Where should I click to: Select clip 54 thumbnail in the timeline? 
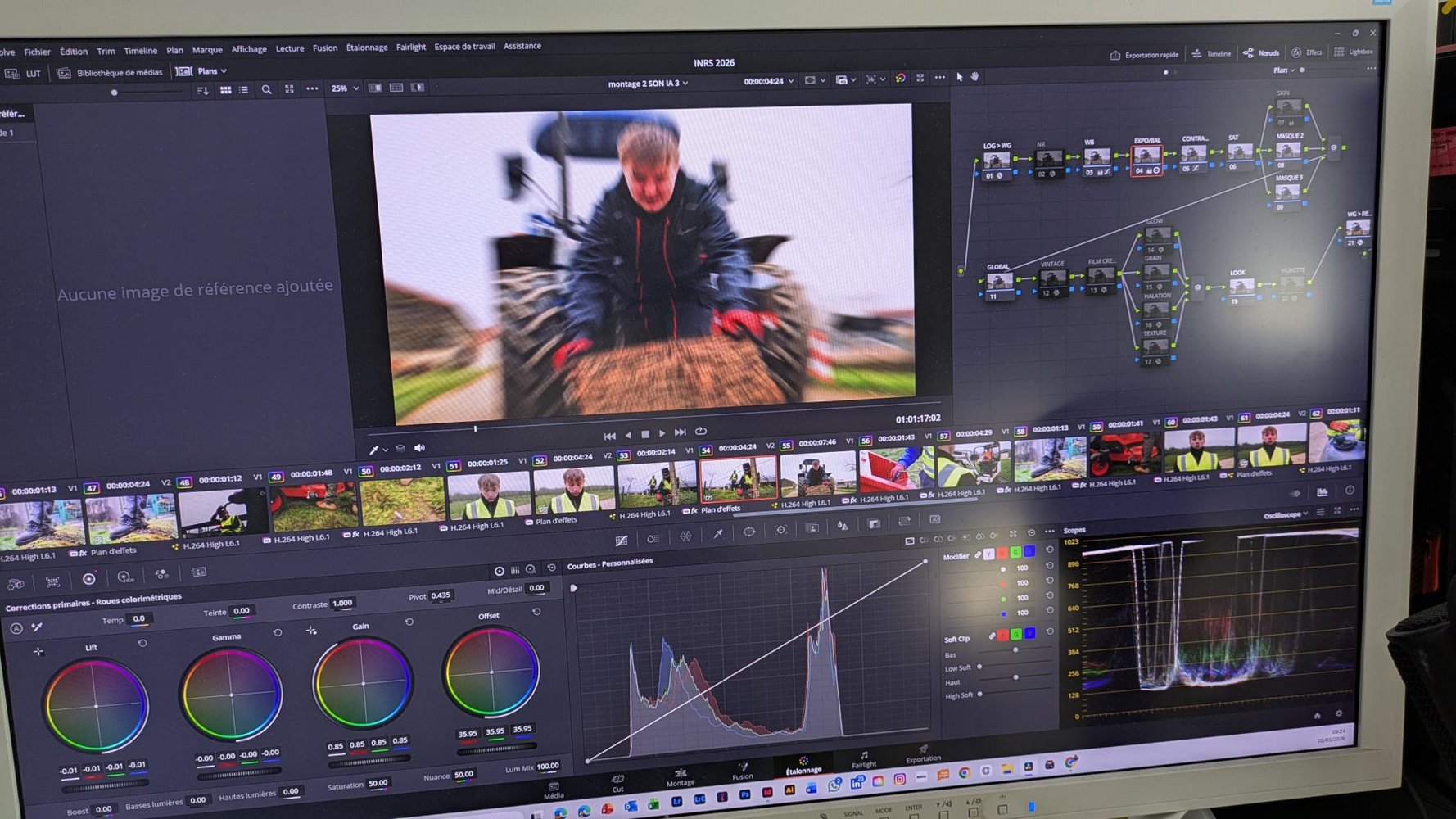tap(738, 477)
